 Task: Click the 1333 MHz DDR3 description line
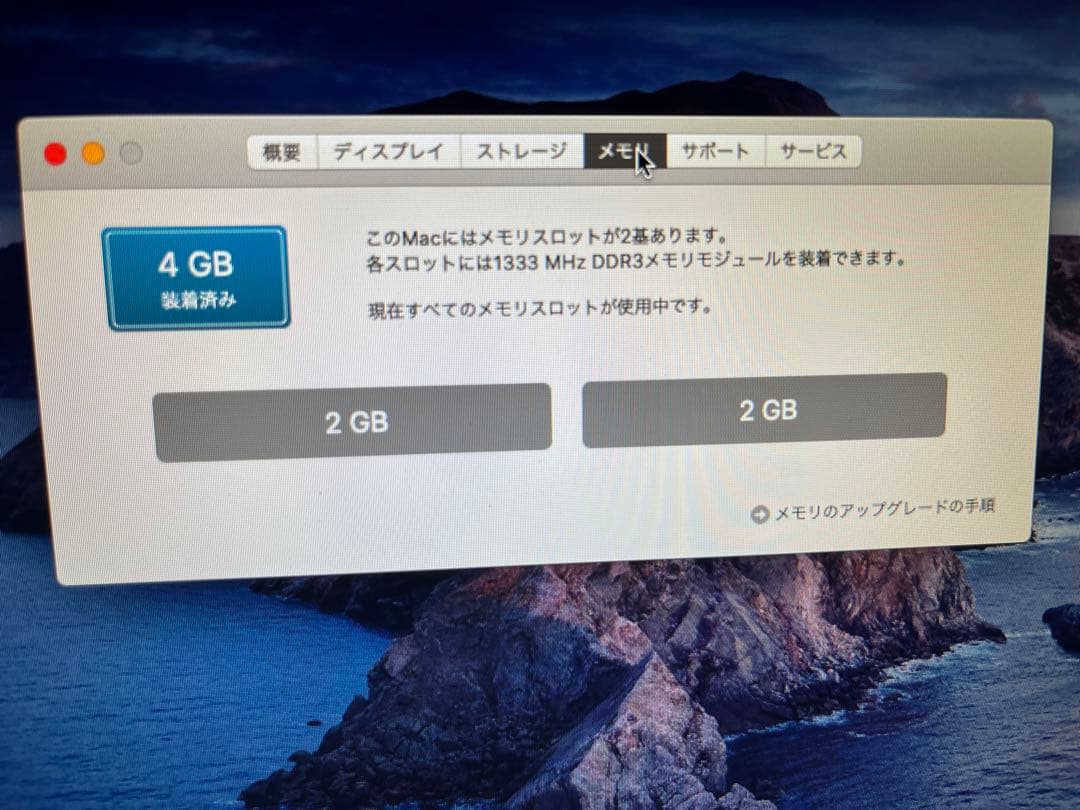[635, 261]
